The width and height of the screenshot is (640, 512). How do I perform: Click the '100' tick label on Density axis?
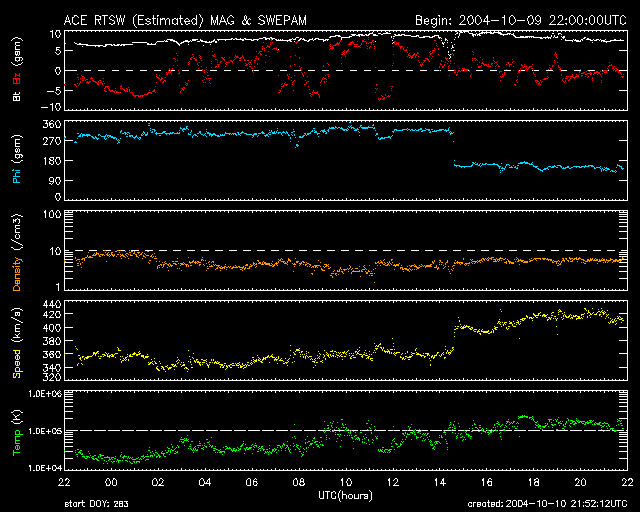click(52, 214)
